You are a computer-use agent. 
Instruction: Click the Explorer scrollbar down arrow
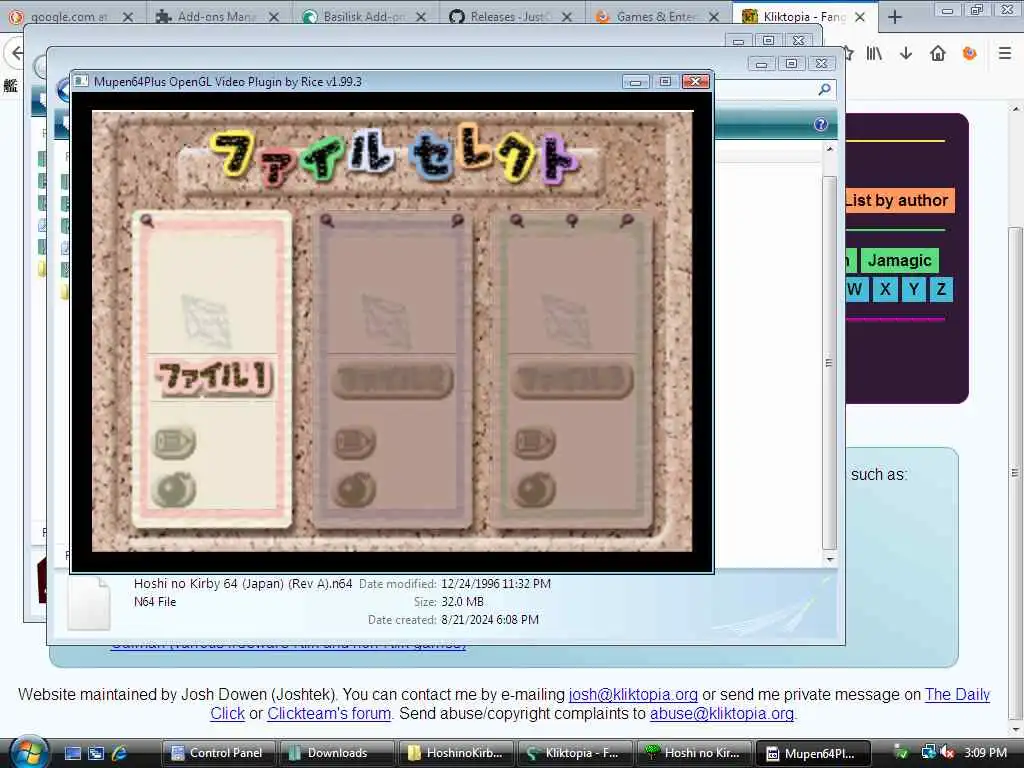pos(829,560)
